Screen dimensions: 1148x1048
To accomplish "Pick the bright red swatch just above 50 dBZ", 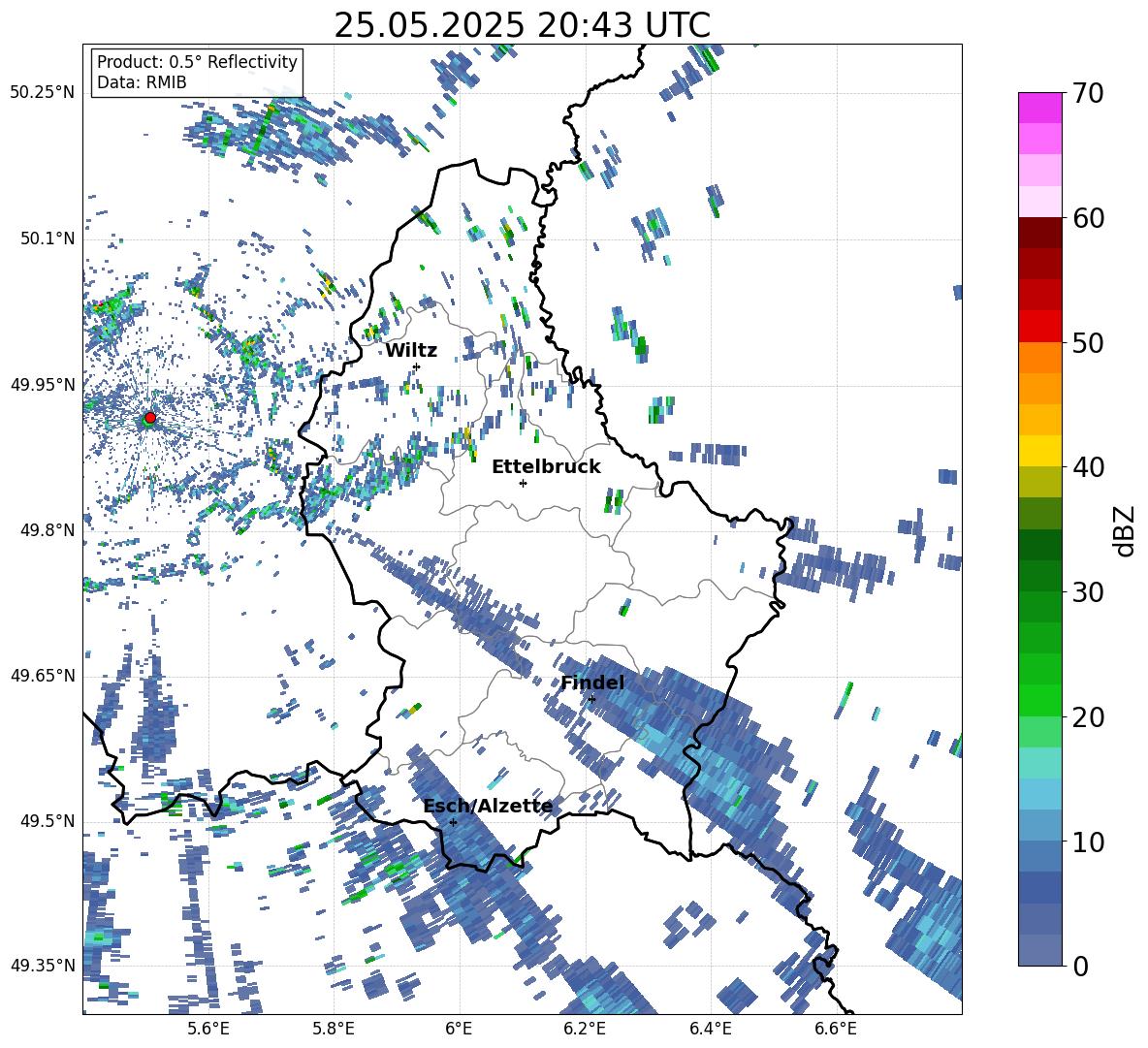I will pos(1039,327).
